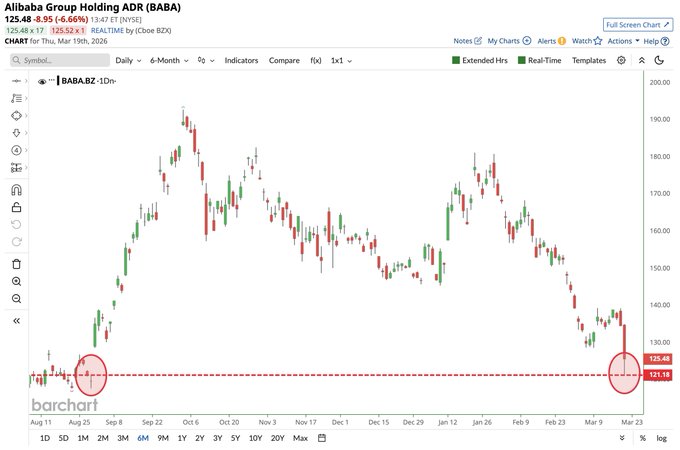The height and width of the screenshot is (450, 680).
Task: Click the 125.48 current price label
Action: pyautogui.click(x=659, y=359)
